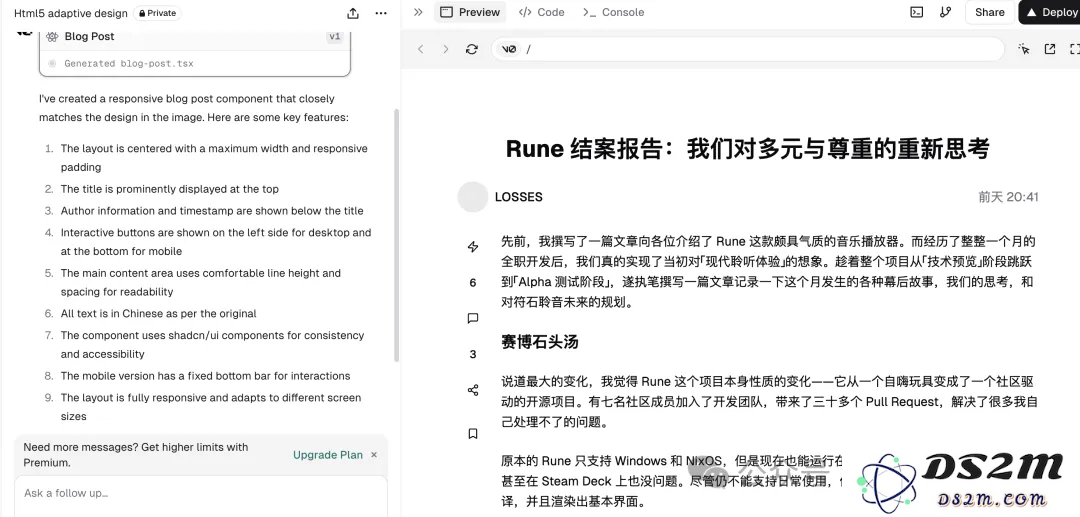Click the preview URL address bar
1080x517 pixels.
tap(747, 49)
